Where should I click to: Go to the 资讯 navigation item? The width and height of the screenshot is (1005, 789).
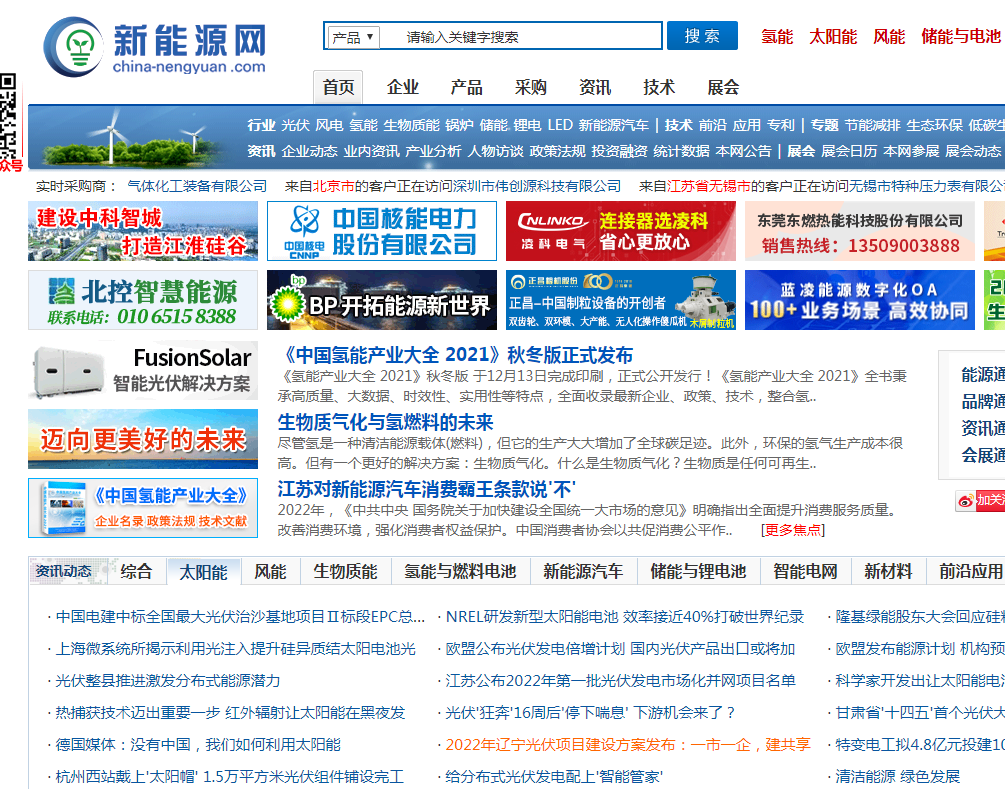595,87
